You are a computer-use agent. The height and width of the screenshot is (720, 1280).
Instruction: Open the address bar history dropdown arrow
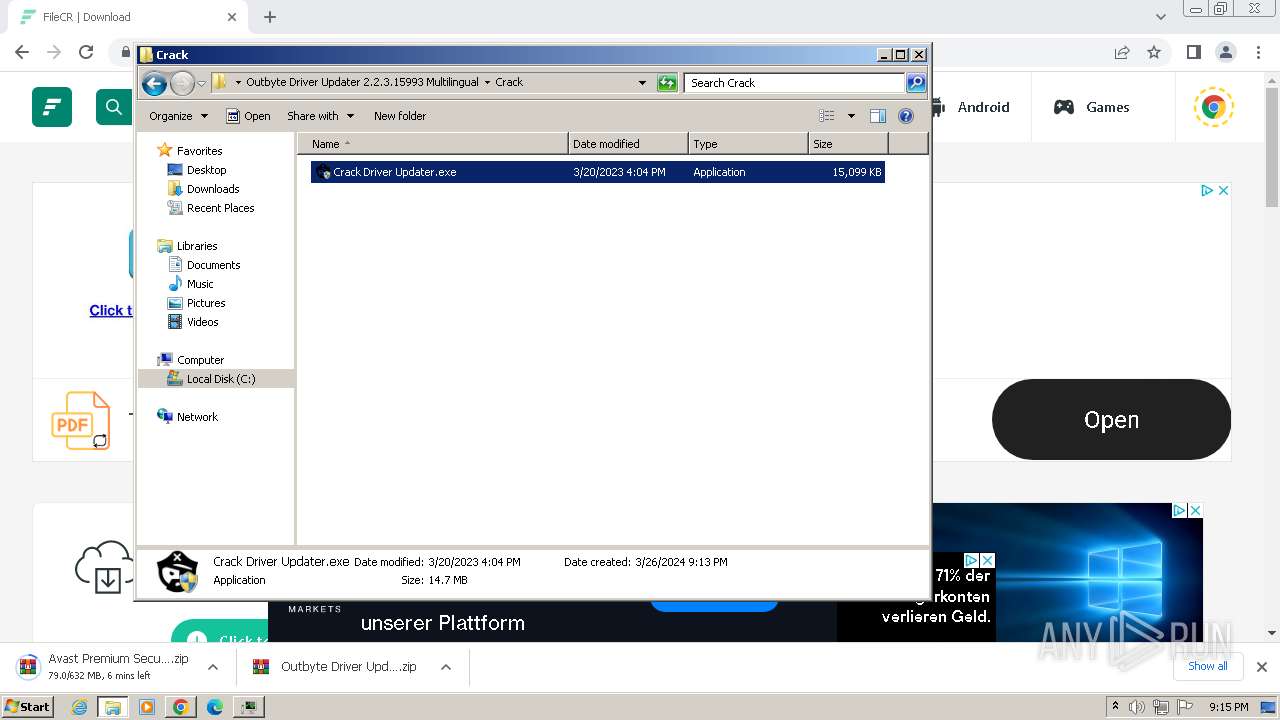(x=642, y=83)
